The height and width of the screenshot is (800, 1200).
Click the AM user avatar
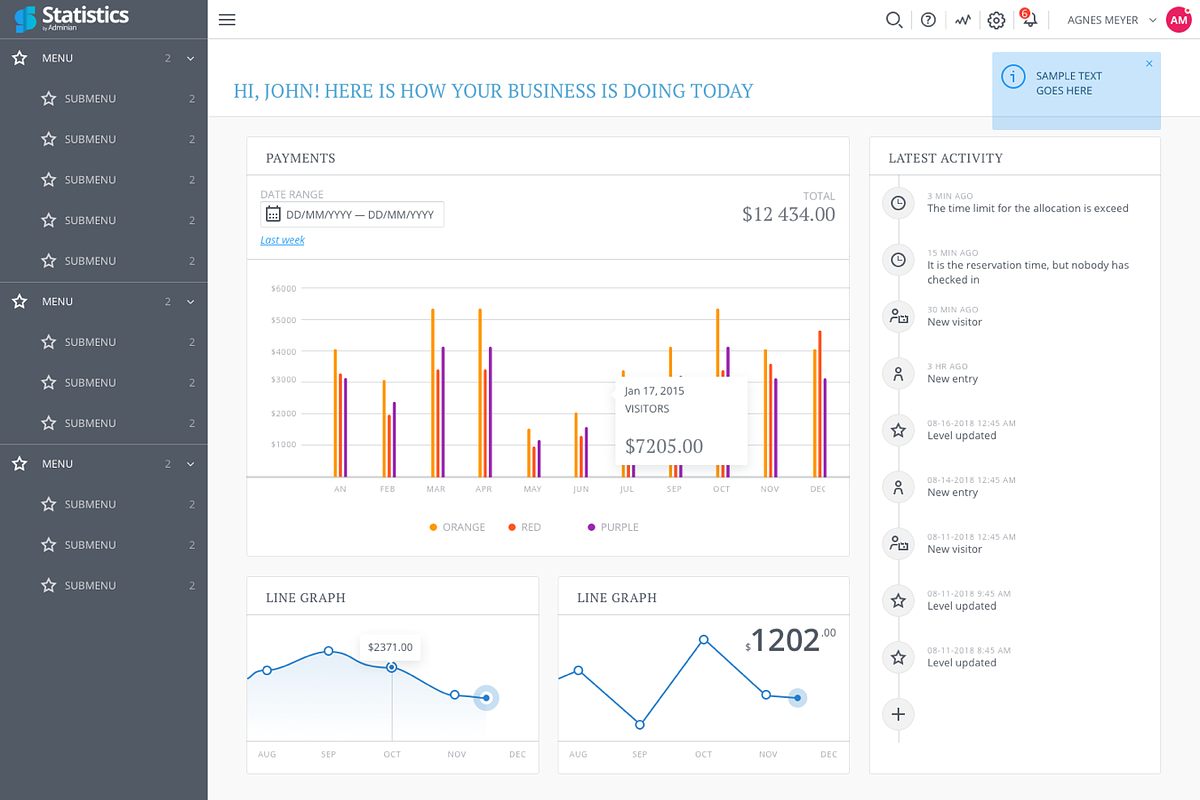(1178, 20)
